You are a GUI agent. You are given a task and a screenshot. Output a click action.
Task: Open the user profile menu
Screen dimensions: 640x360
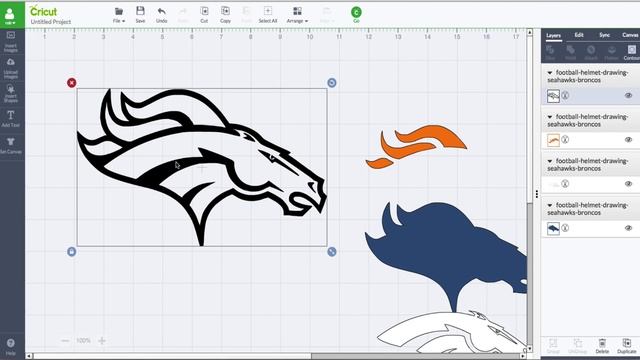pyautogui.click(x=10, y=16)
